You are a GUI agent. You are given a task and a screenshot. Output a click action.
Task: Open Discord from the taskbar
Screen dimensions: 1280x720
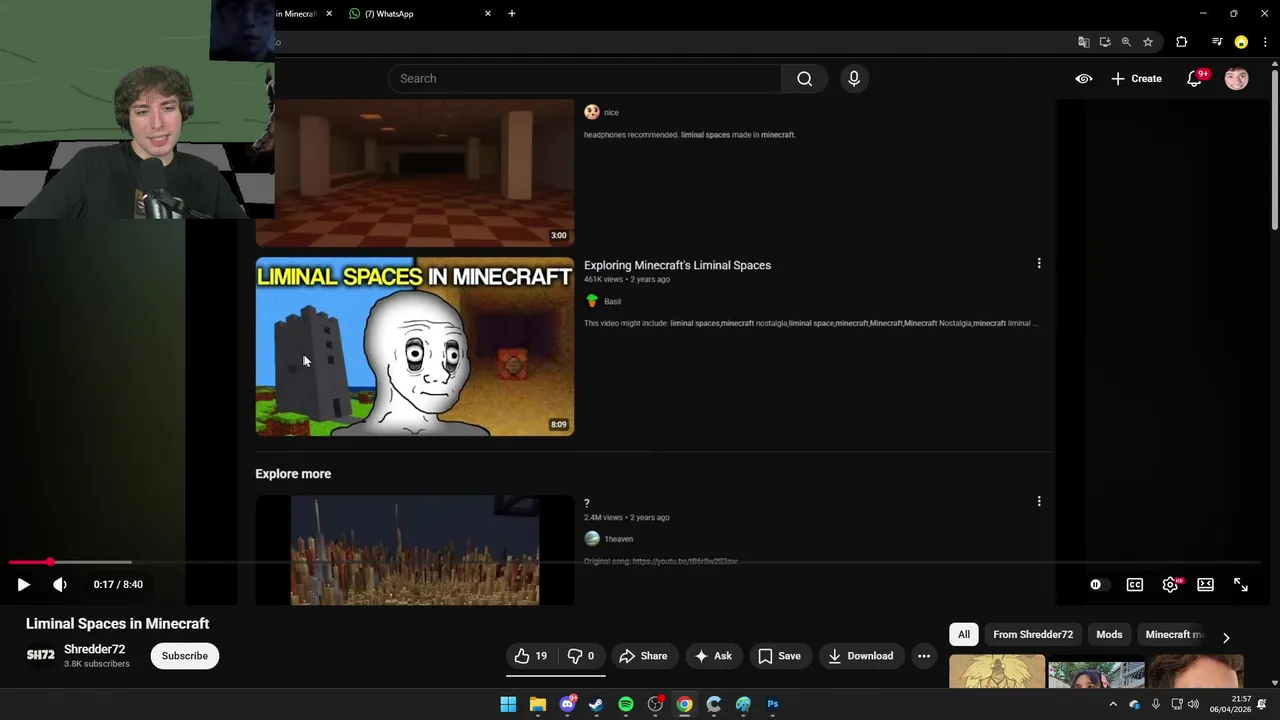point(567,704)
